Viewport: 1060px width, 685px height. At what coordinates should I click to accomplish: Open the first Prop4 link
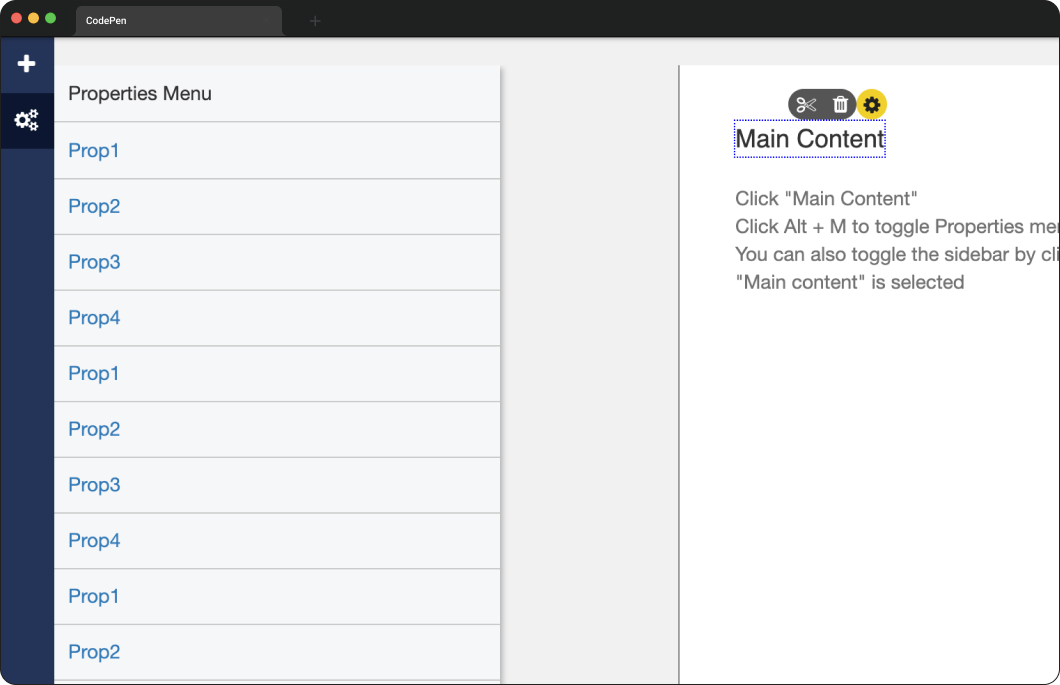[x=94, y=317]
